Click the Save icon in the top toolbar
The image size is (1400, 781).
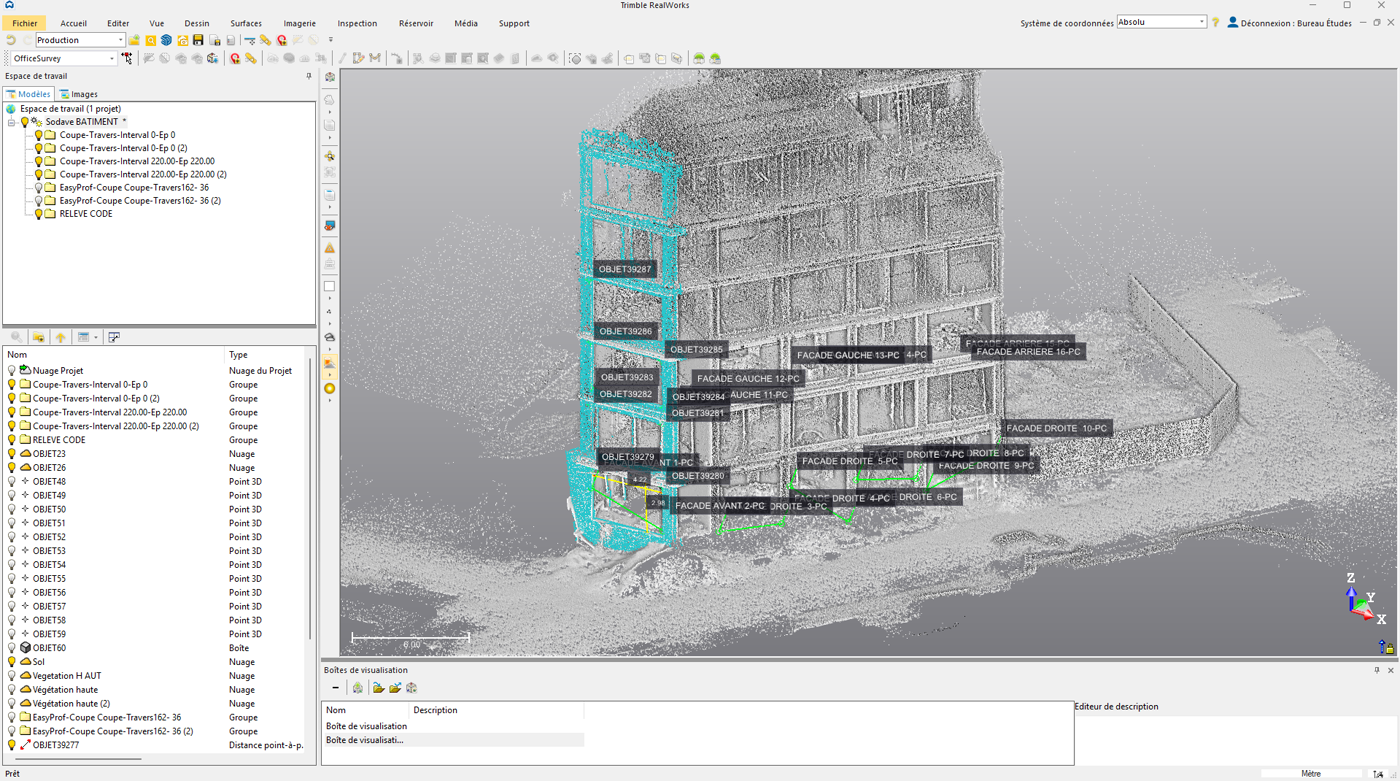(199, 40)
